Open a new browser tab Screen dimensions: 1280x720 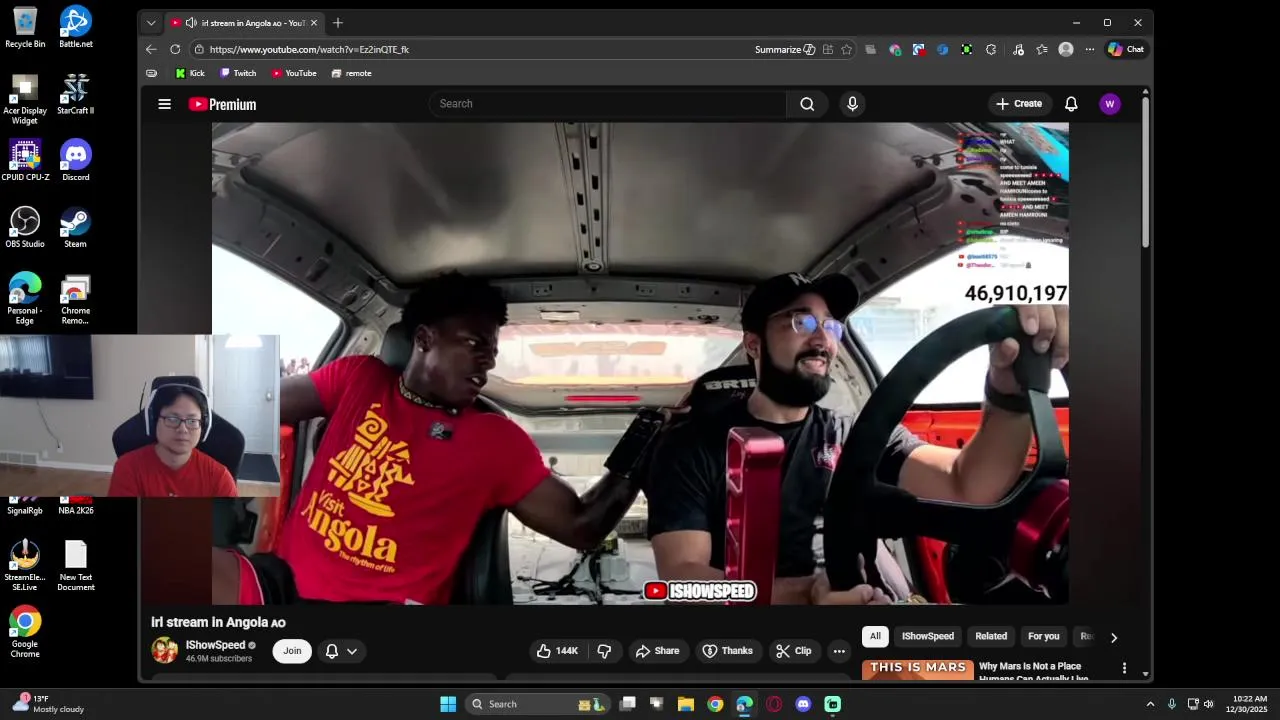338,23
